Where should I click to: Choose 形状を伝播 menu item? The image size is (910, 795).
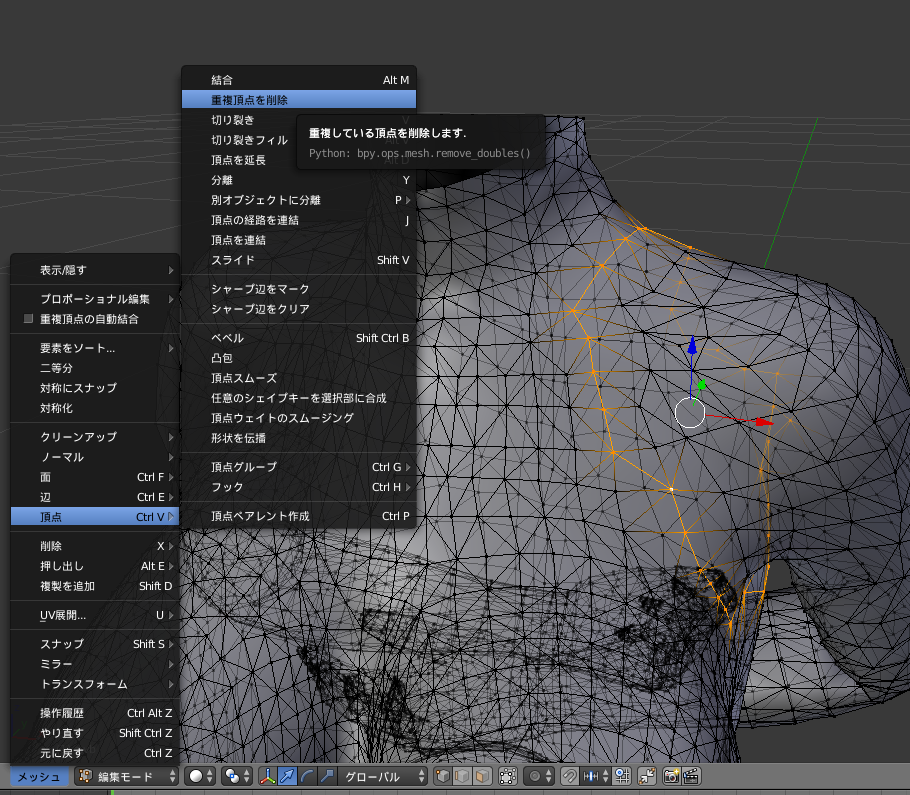(299, 438)
